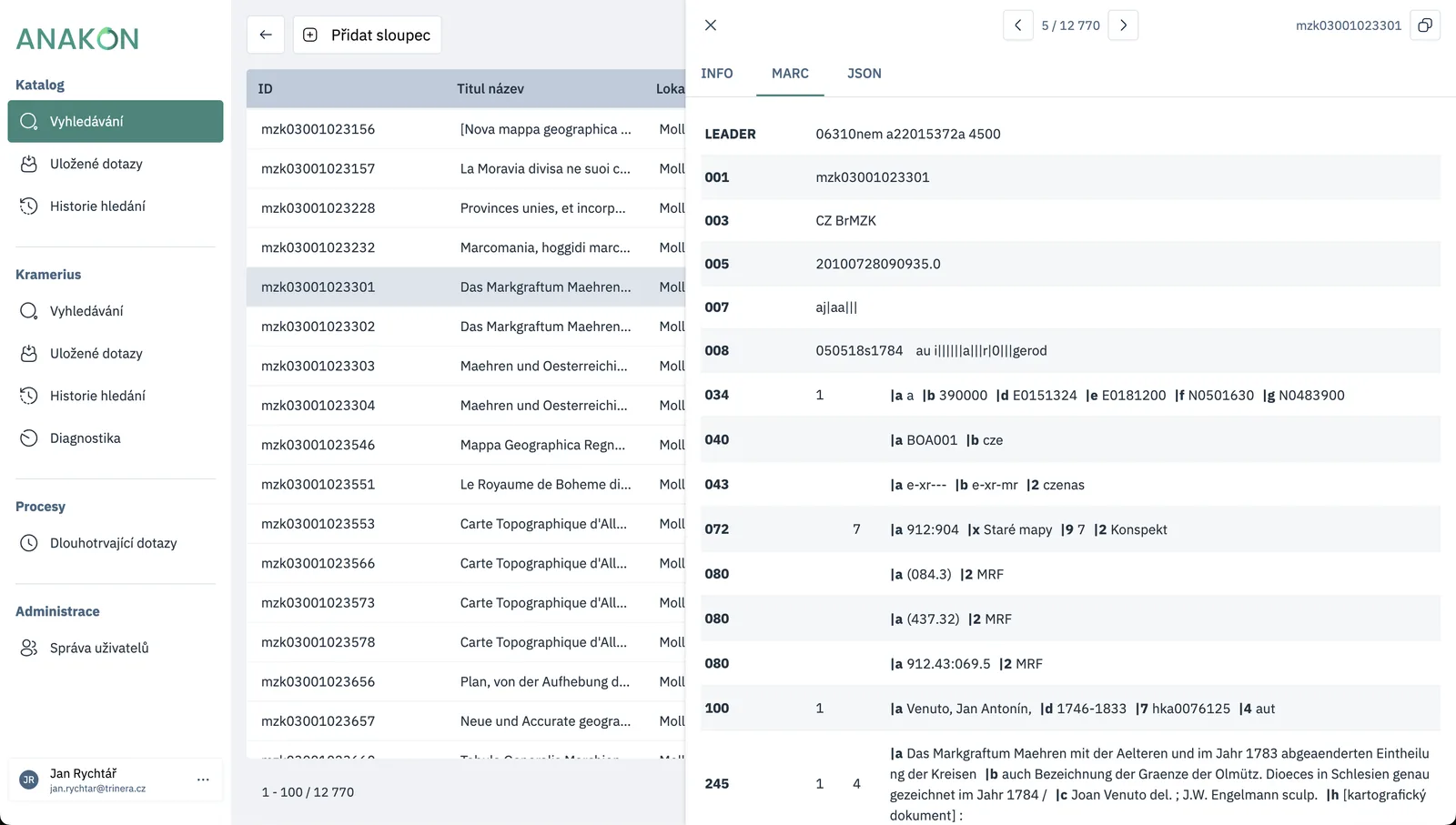Select row mzk03001023553
This screenshot has width=1456, height=825.
(x=466, y=524)
